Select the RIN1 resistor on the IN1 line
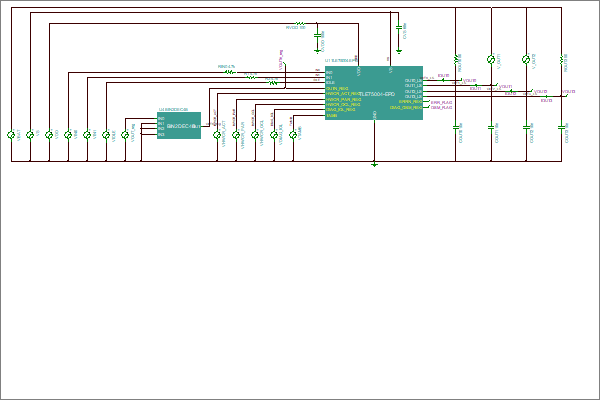 251,77
